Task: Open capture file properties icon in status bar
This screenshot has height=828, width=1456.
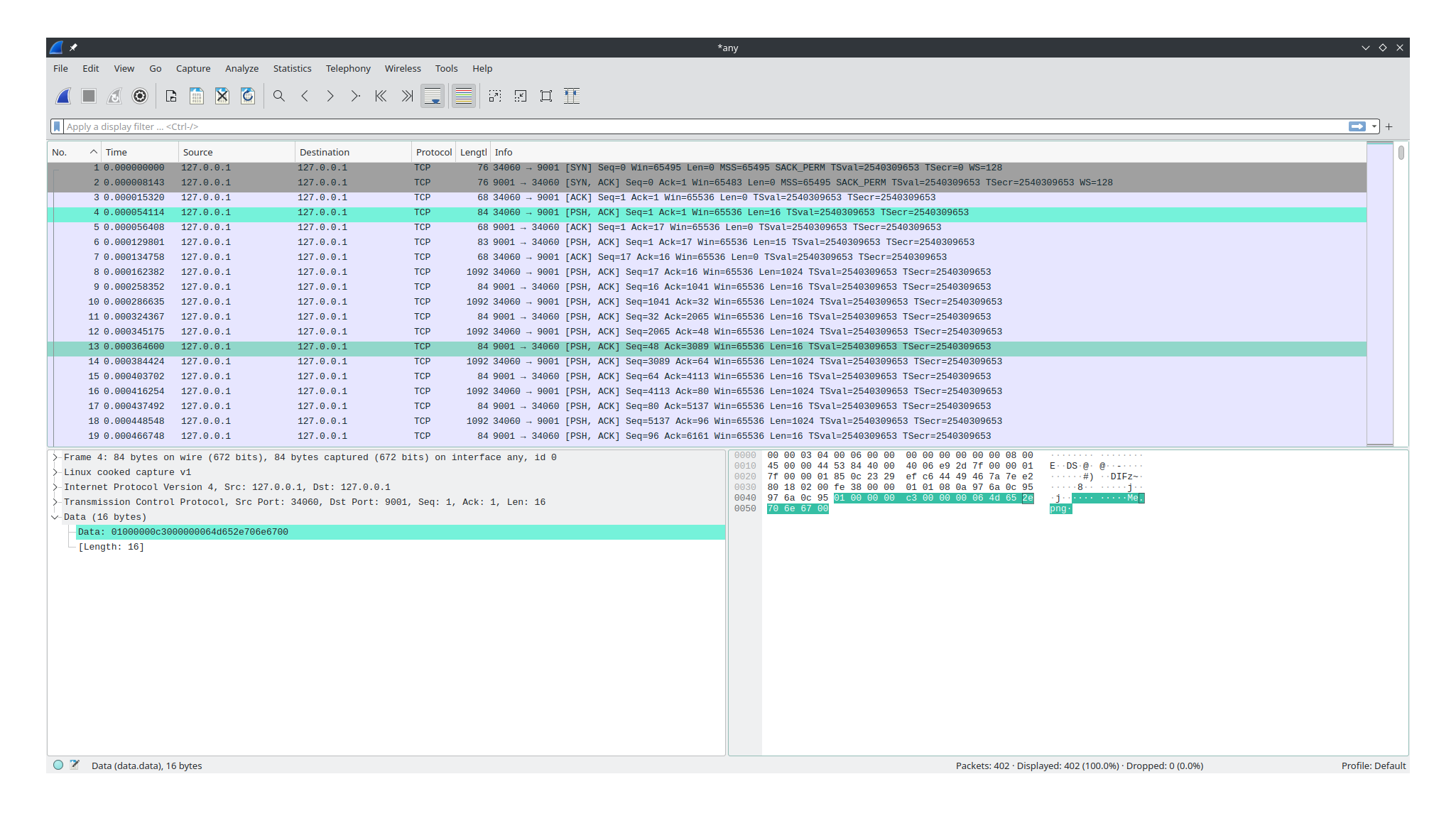Action: click(75, 766)
